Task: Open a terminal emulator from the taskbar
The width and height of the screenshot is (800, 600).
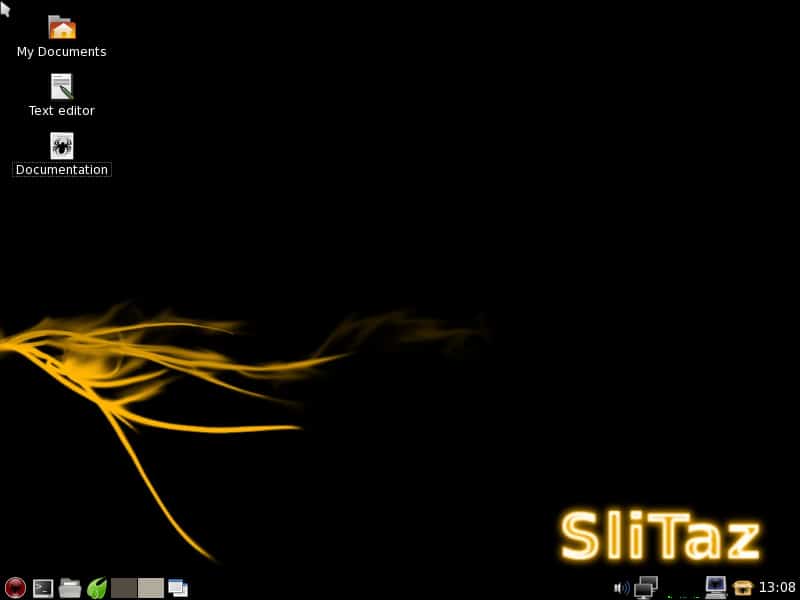Action: (42, 586)
